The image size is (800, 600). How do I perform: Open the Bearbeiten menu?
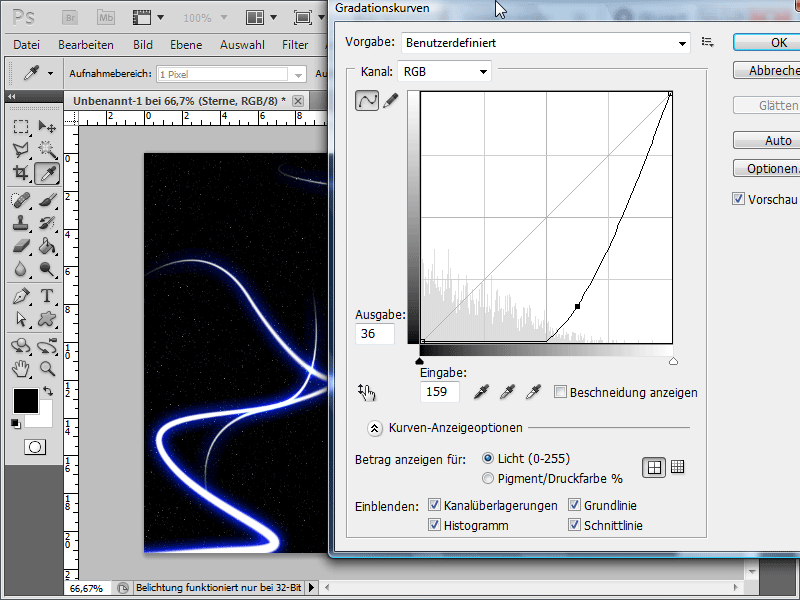click(x=86, y=45)
